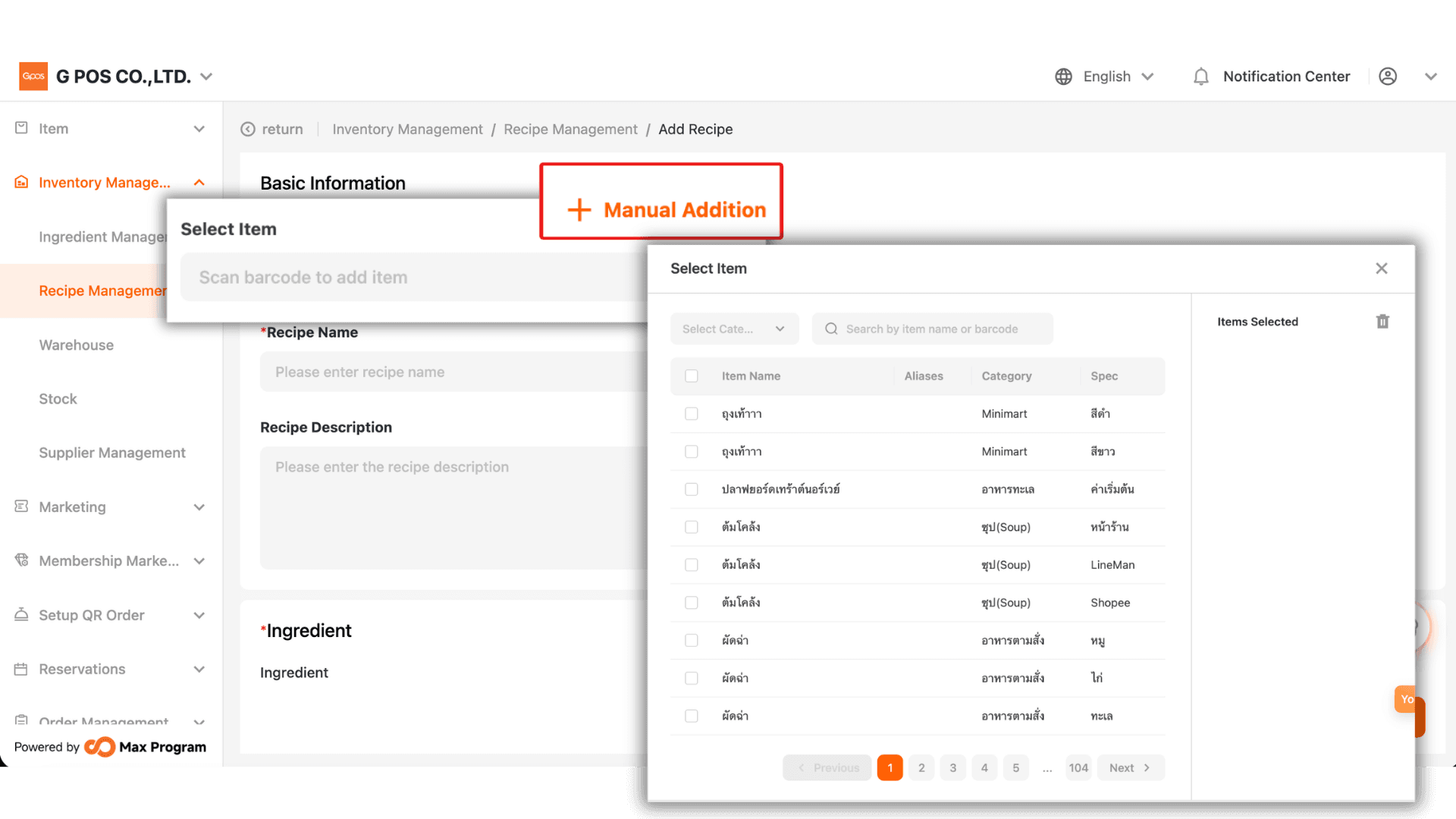Click the Reservations calendar icon
Viewport: 1456px width, 819px height.
(21, 669)
